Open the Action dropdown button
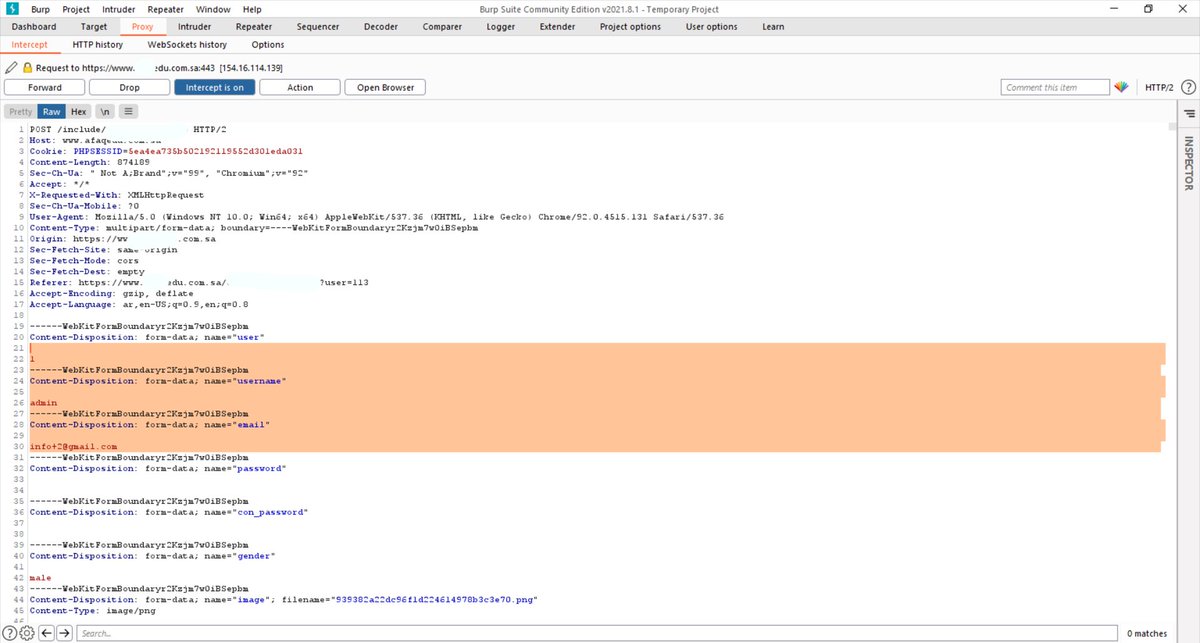Viewport: 1200px width, 643px height. [300, 87]
